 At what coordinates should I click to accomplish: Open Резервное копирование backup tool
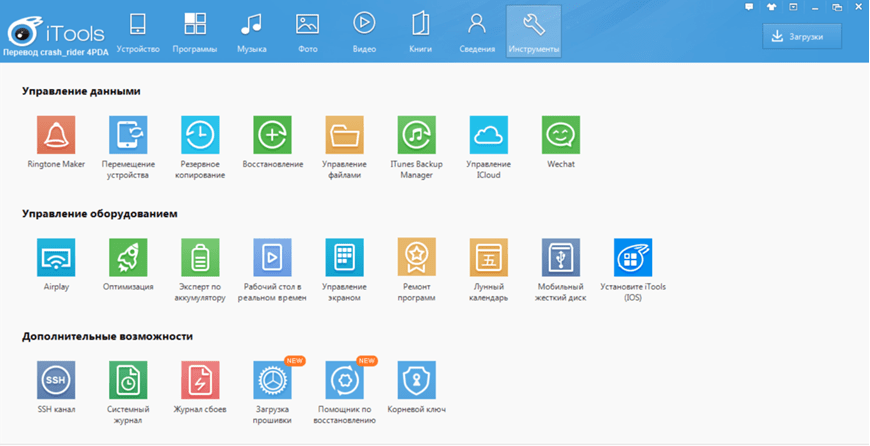click(200, 135)
